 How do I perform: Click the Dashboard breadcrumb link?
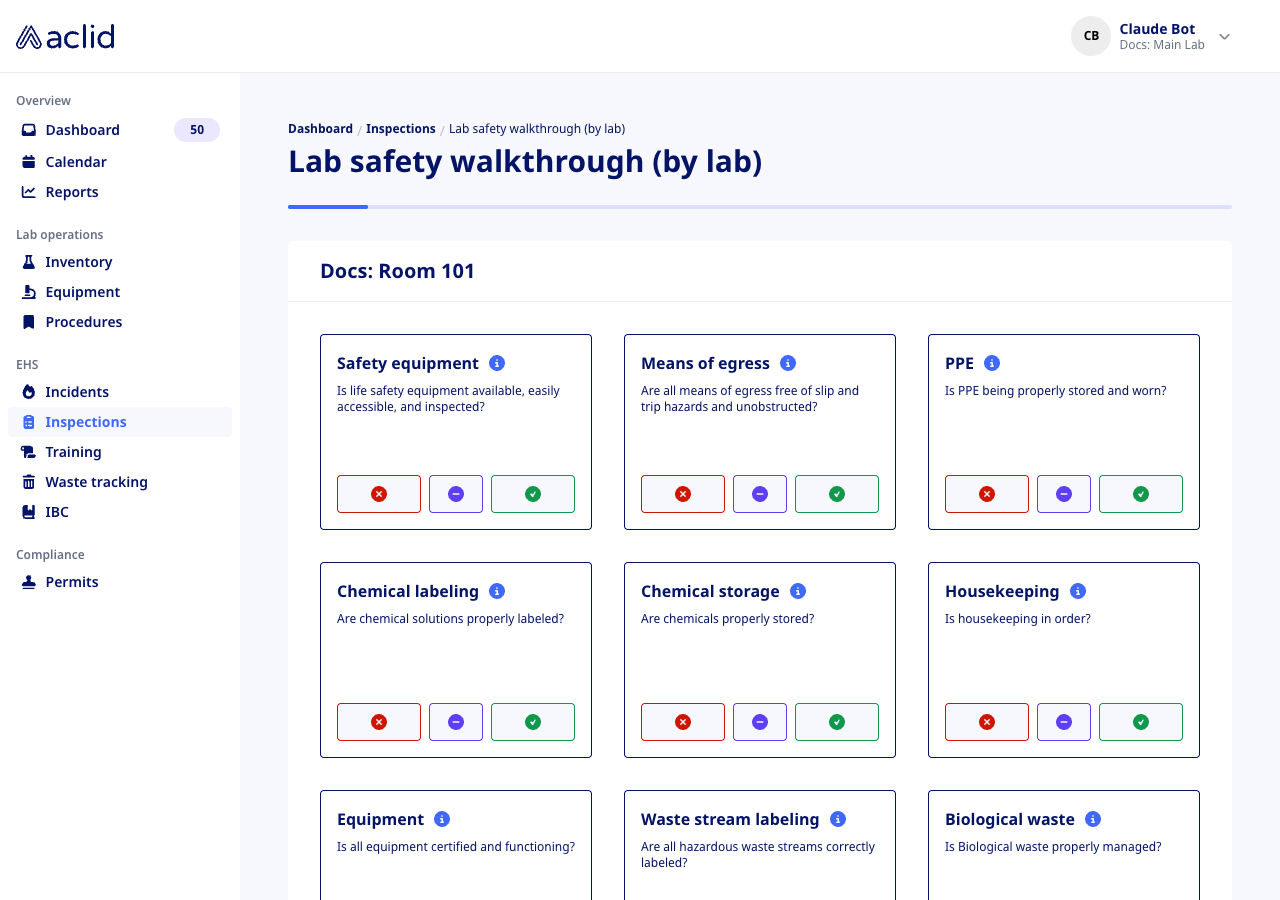point(320,129)
